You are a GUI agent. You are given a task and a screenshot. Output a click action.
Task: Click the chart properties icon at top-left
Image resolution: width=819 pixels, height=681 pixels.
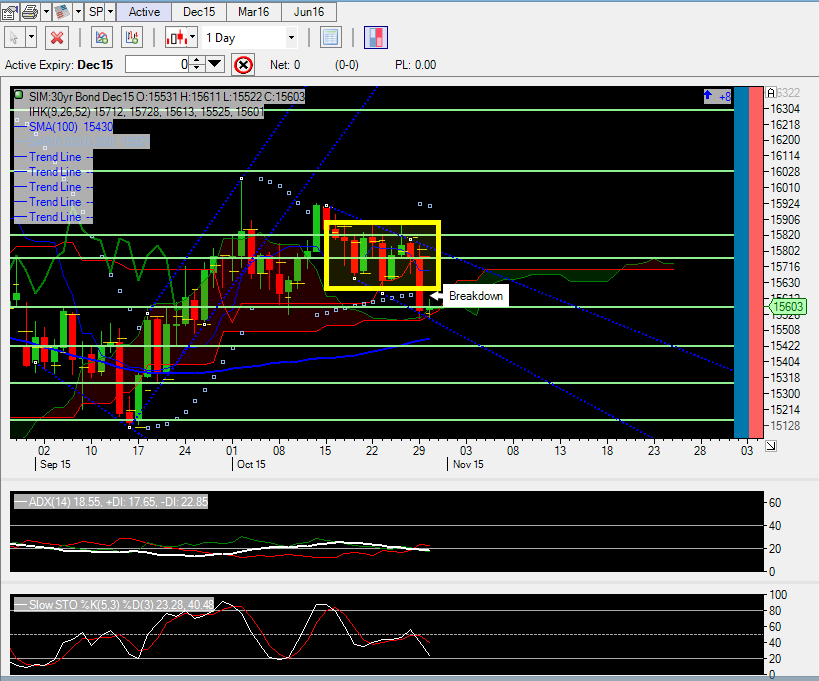pos(8,12)
